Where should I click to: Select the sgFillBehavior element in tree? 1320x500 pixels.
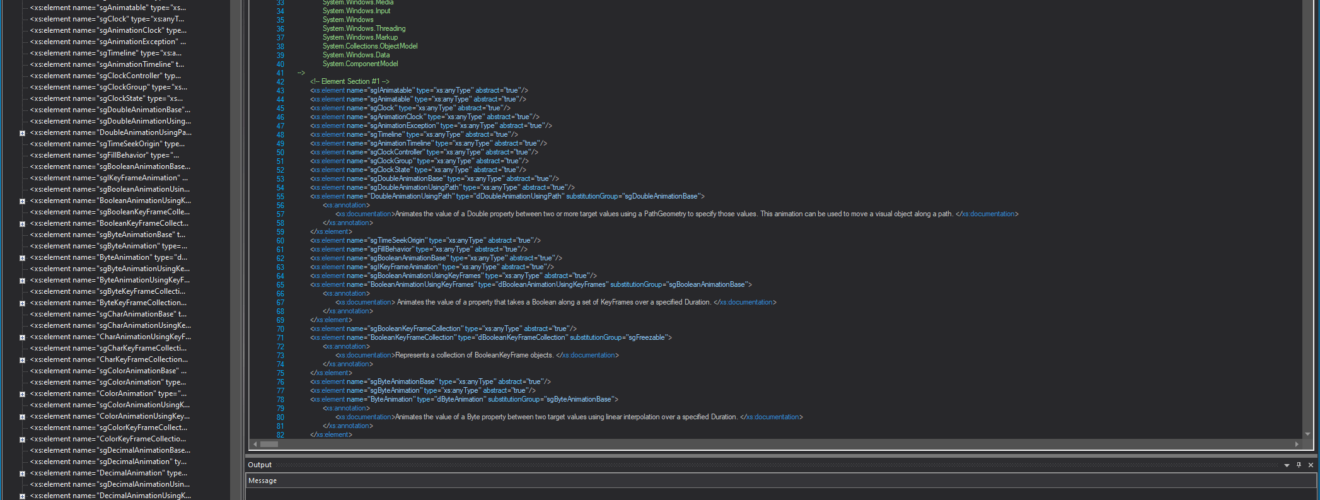(x=104, y=155)
